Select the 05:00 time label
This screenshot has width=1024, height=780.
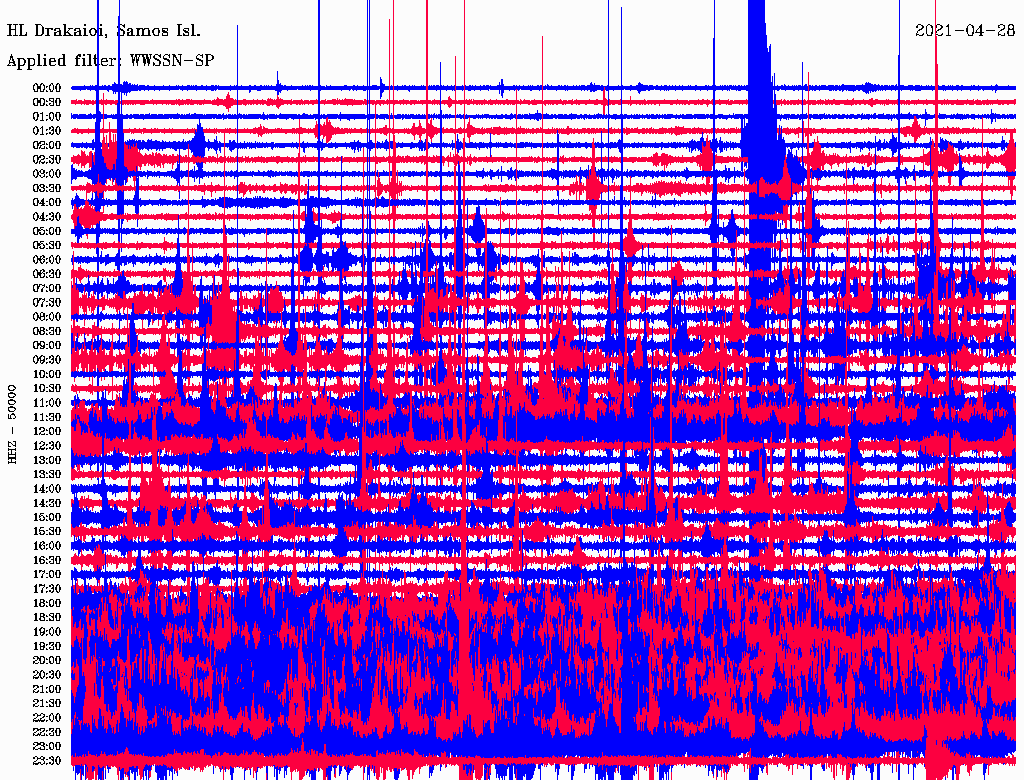(x=47, y=231)
